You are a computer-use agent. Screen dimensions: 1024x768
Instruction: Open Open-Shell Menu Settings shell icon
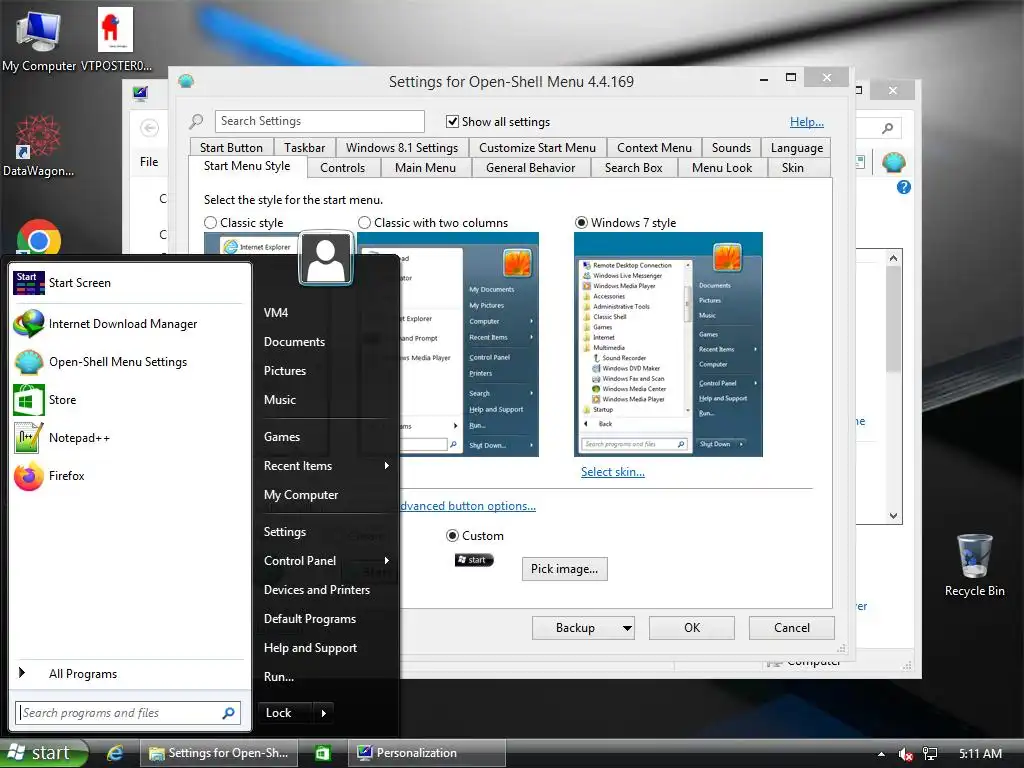click(29, 362)
